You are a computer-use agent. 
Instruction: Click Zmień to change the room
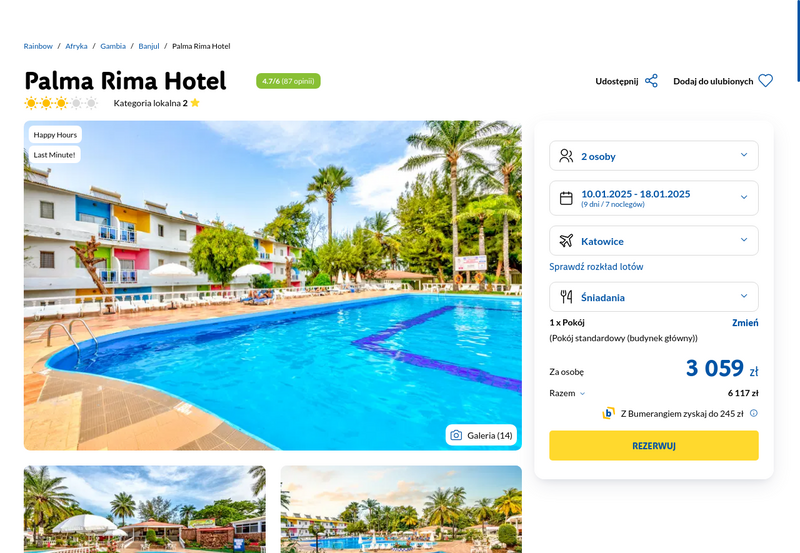click(x=745, y=322)
